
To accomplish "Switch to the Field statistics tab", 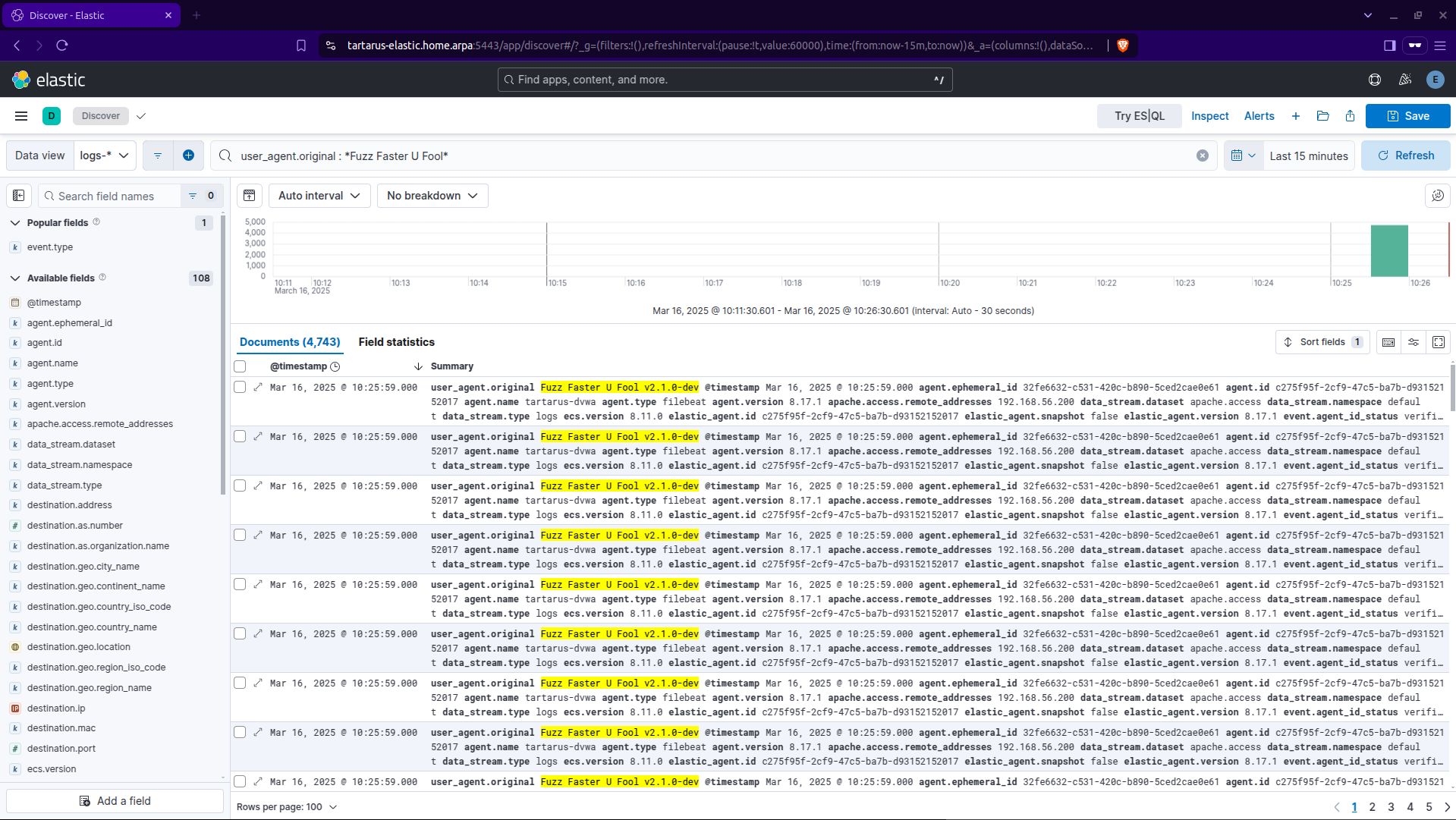I will click(x=396, y=342).
